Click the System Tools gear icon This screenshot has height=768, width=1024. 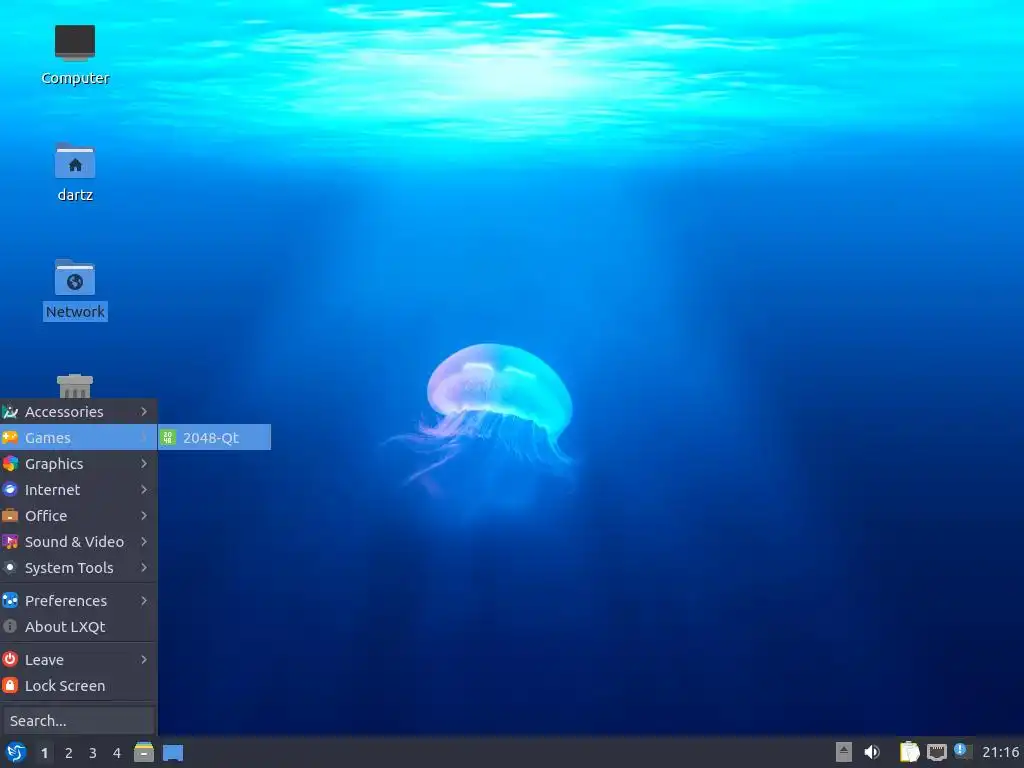click(10, 568)
